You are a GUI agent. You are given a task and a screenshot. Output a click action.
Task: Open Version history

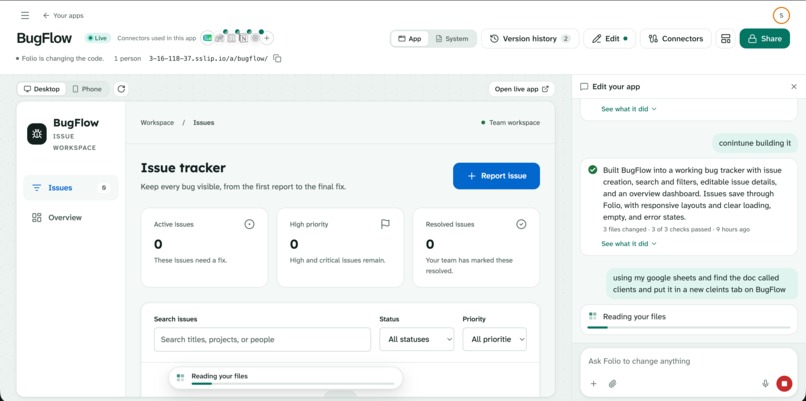point(530,39)
